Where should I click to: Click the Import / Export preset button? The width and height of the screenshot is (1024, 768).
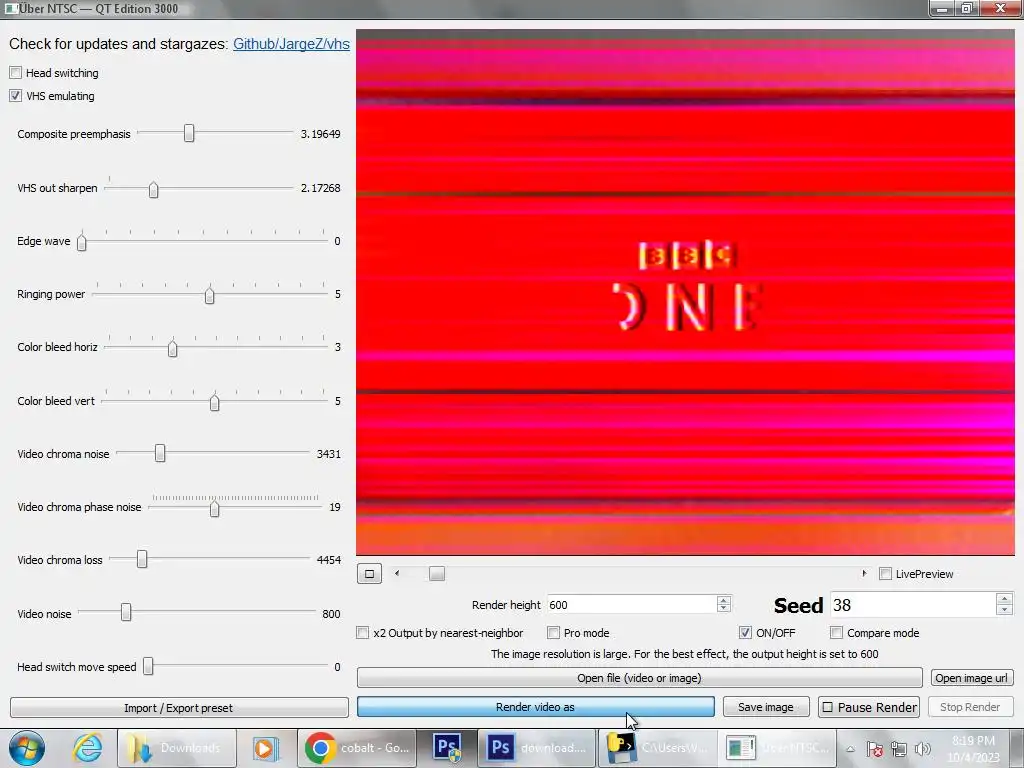pos(179,708)
